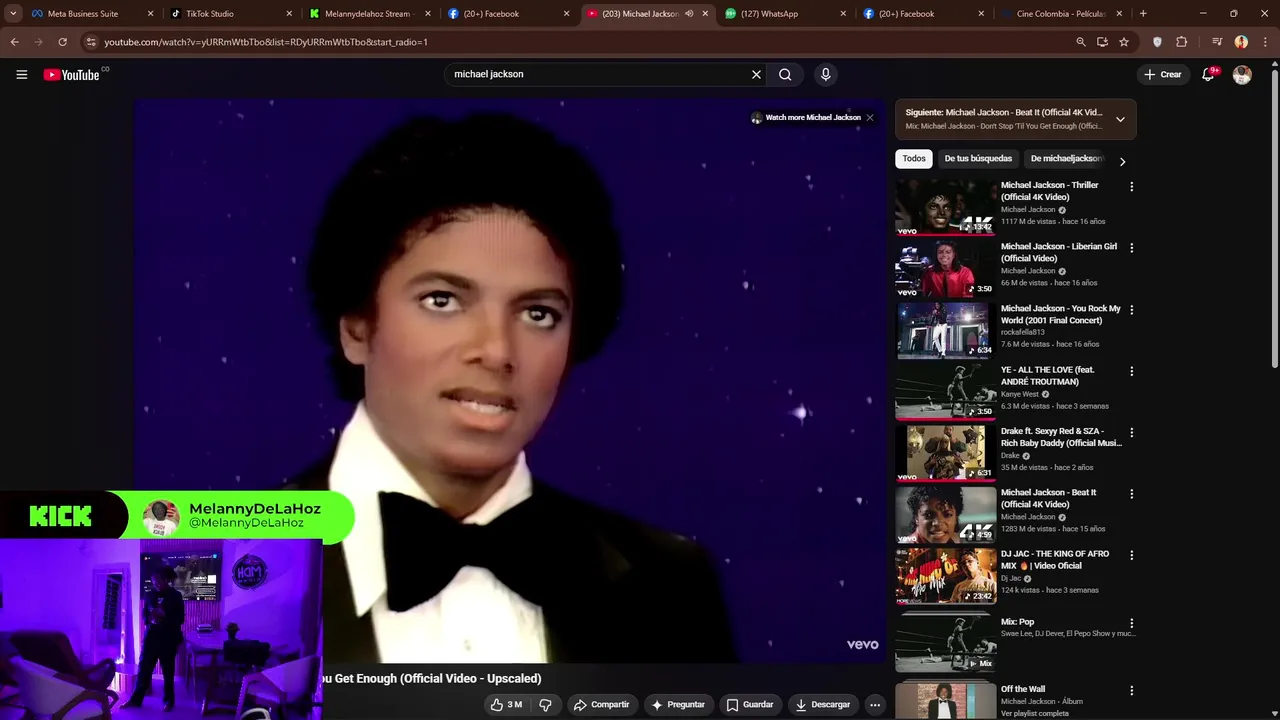This screenshot has width=1280, height=720.
Task: Open the YouTube hamburger guide menu
Action: (21, 74)
